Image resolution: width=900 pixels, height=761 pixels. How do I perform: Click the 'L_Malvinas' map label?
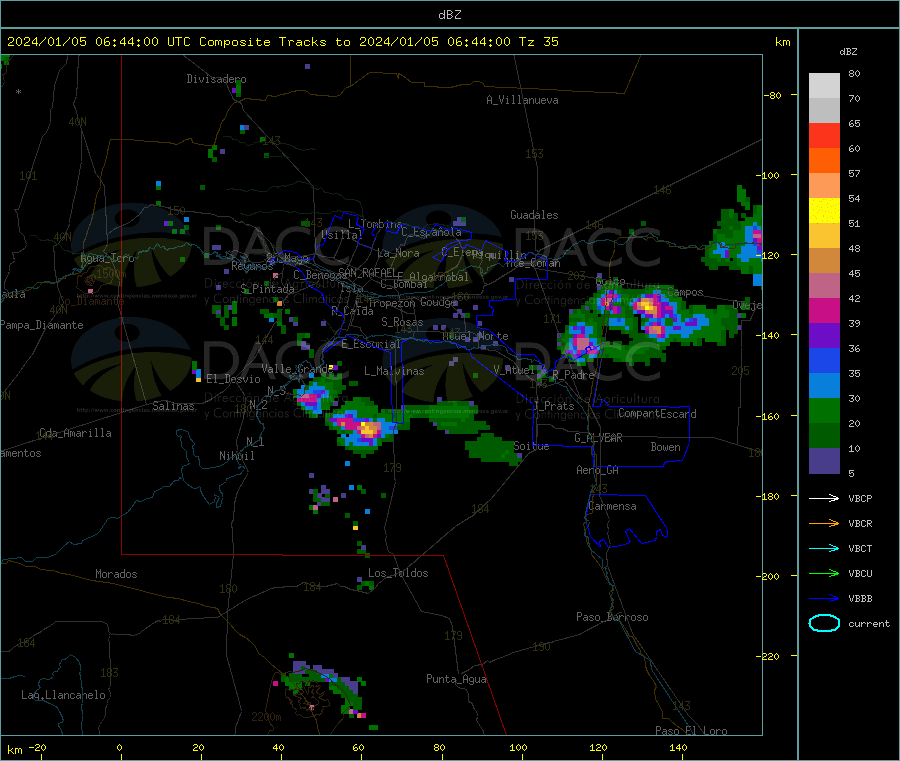[x=394, y=371]
